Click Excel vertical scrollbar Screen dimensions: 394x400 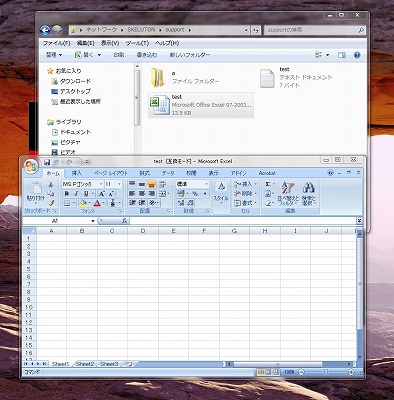click(359, 283)
